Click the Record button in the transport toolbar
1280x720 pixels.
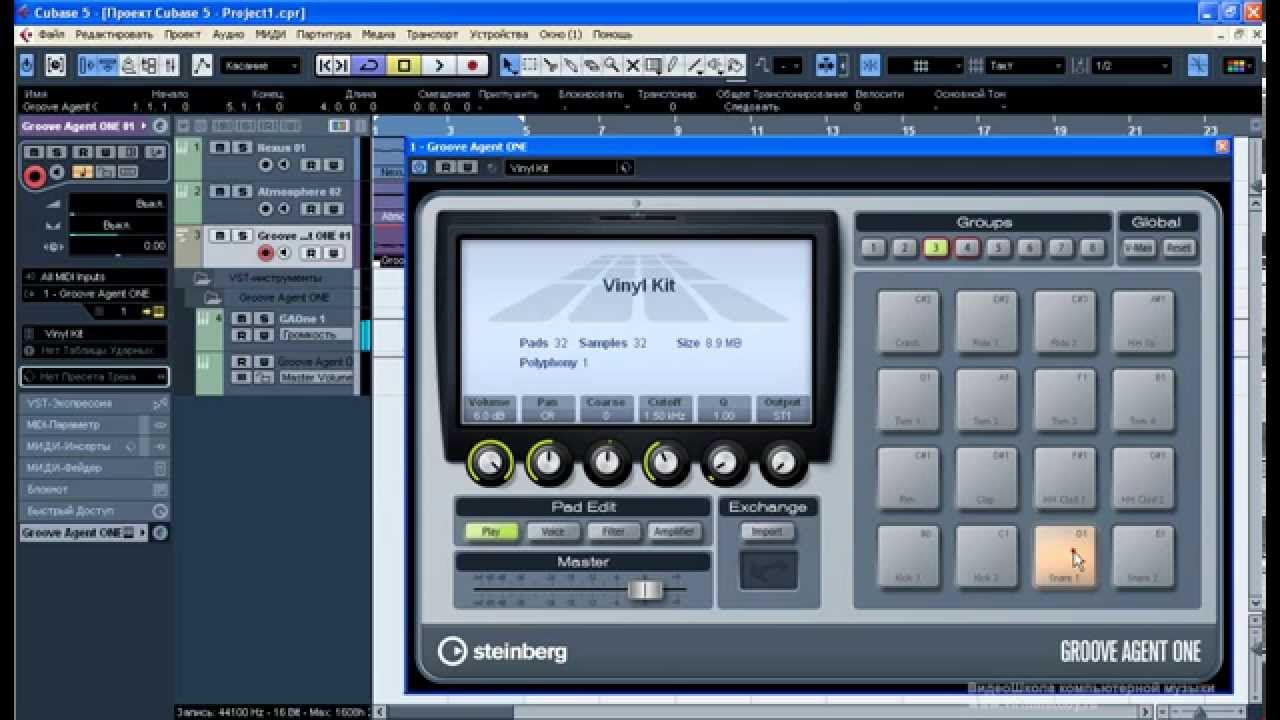pos(472,66)
